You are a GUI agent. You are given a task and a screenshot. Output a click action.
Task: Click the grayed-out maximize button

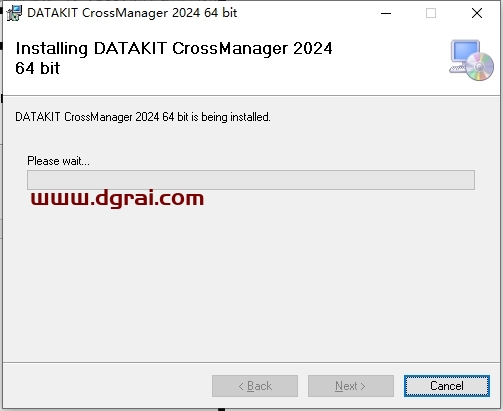click(x=431, y=13)
